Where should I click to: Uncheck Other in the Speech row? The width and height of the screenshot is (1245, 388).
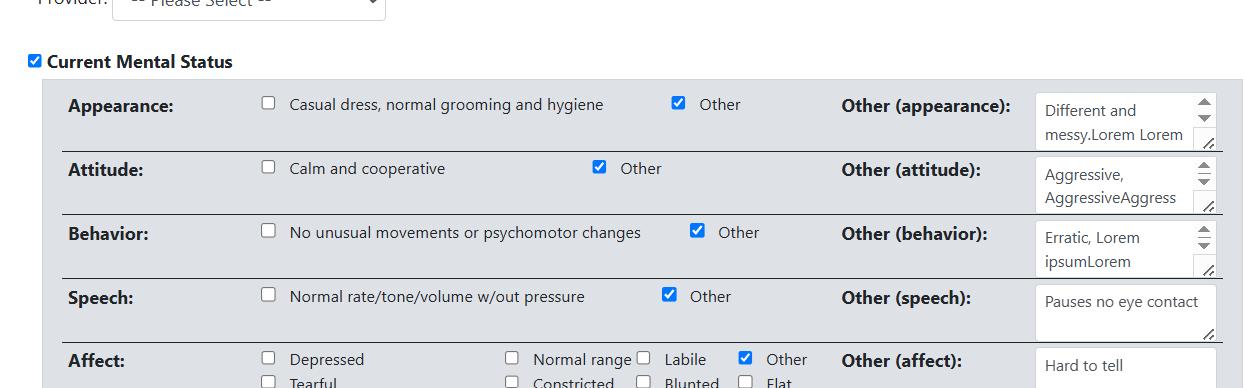click(669, 295)
